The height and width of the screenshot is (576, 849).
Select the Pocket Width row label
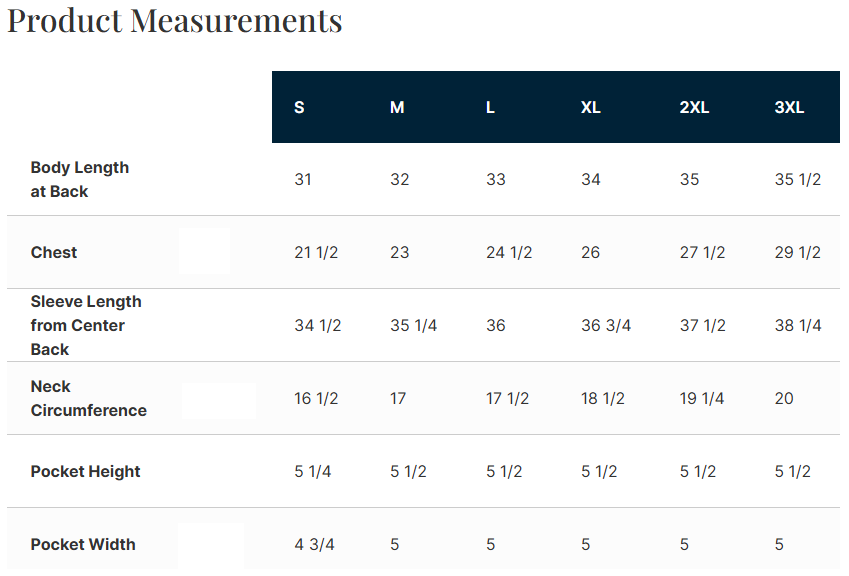point(83,544)
